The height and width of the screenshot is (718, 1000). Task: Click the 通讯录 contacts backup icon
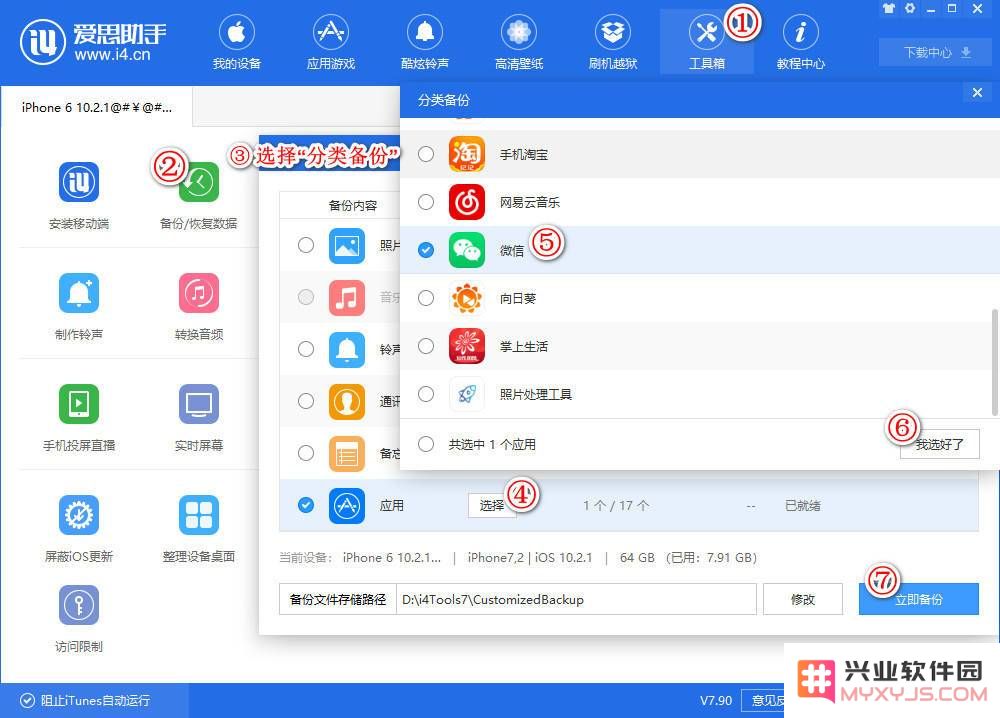click(x=346, y=401)
